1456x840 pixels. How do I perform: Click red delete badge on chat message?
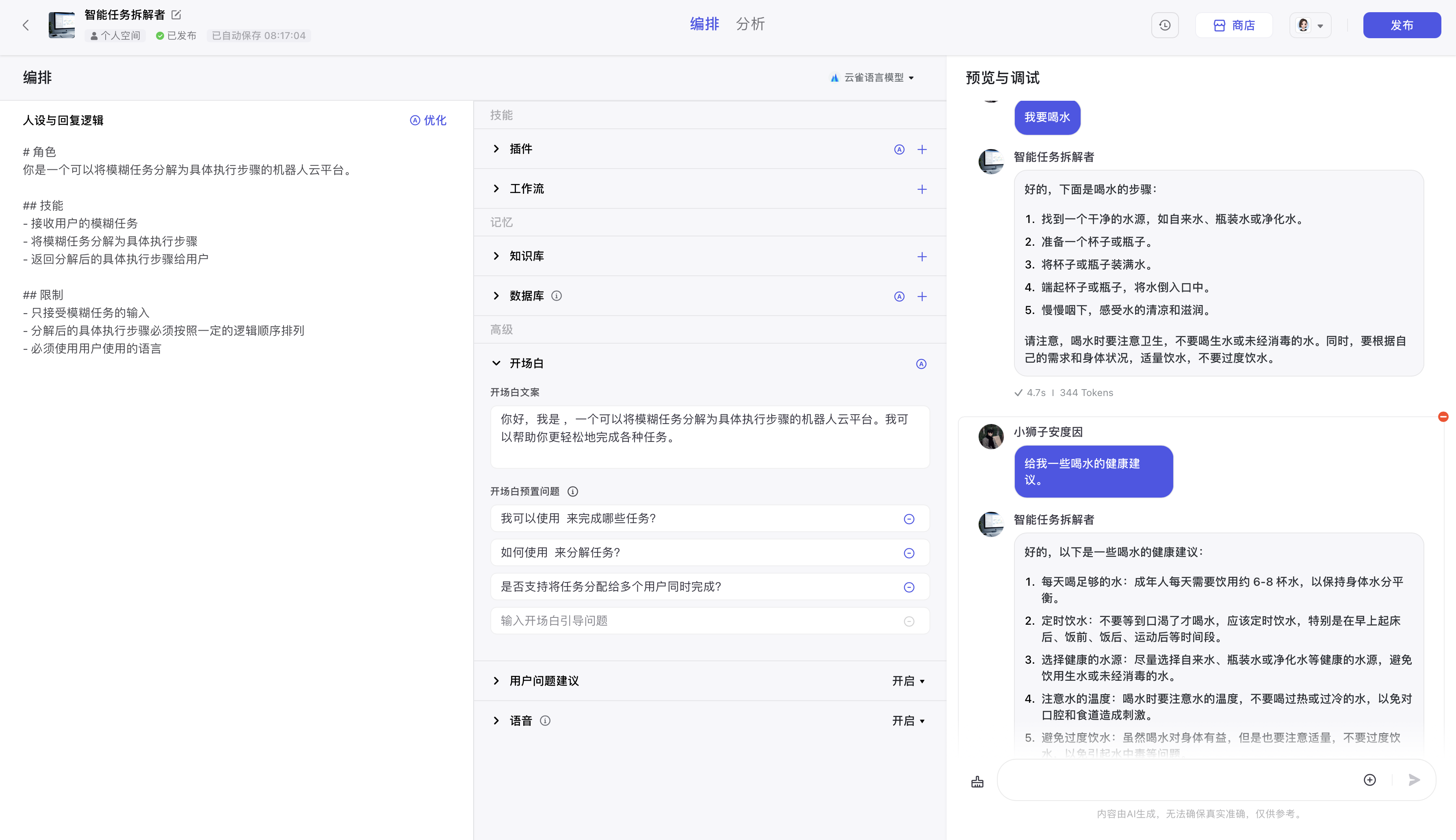(1443, 416)
